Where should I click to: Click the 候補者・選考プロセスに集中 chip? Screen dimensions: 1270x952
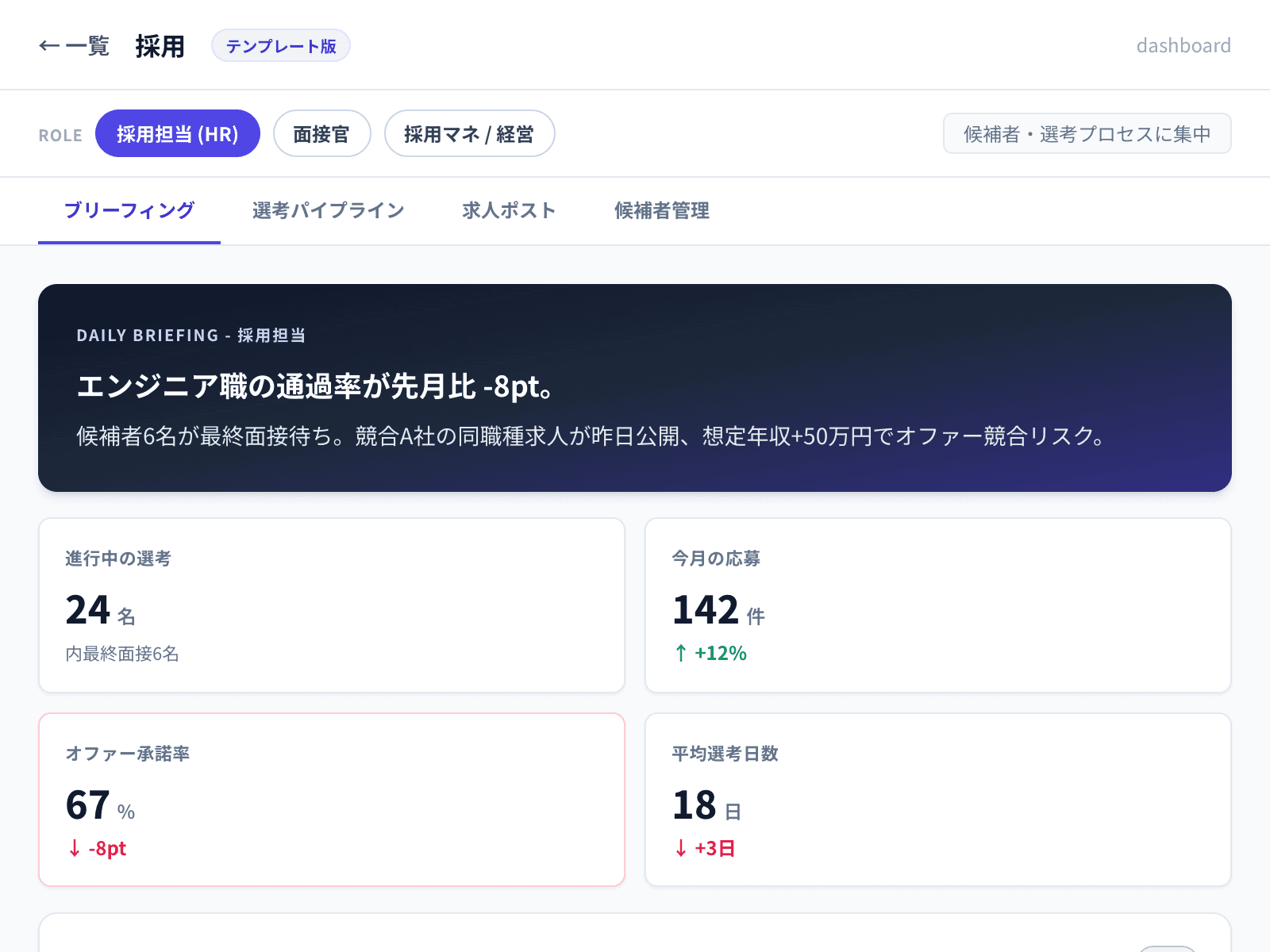[1087, 133]
